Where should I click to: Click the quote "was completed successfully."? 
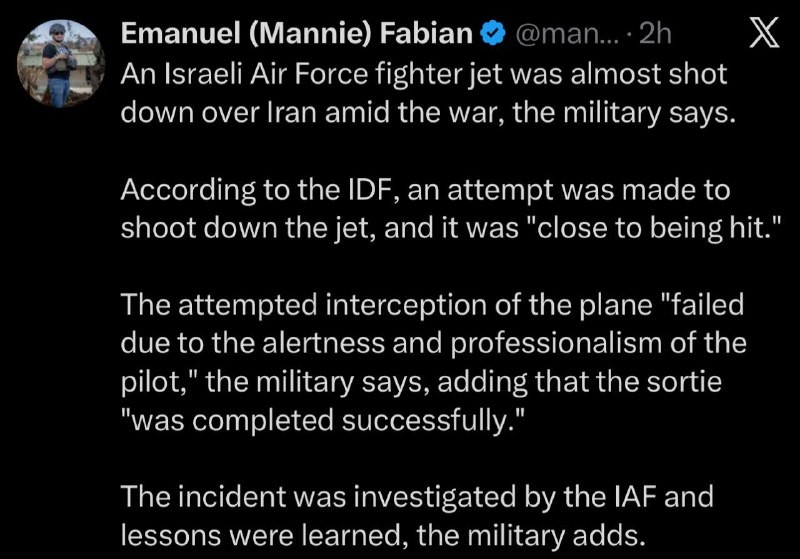(322, 419)
